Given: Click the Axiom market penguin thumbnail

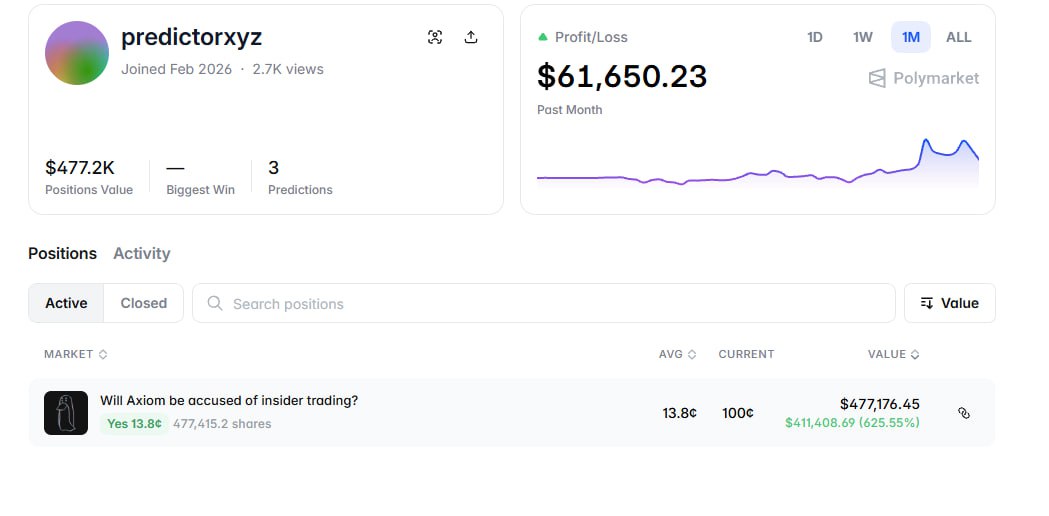Looking at the screenshot, I should click(x=66, y=413).
